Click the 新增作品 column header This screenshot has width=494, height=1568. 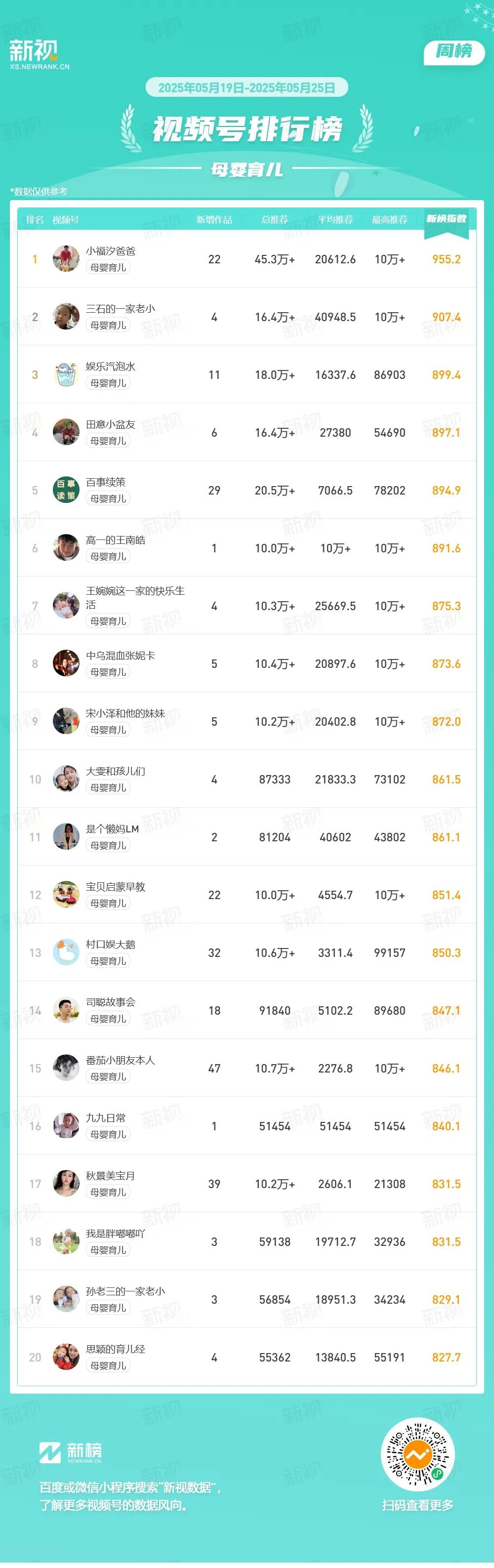[214, 220]
